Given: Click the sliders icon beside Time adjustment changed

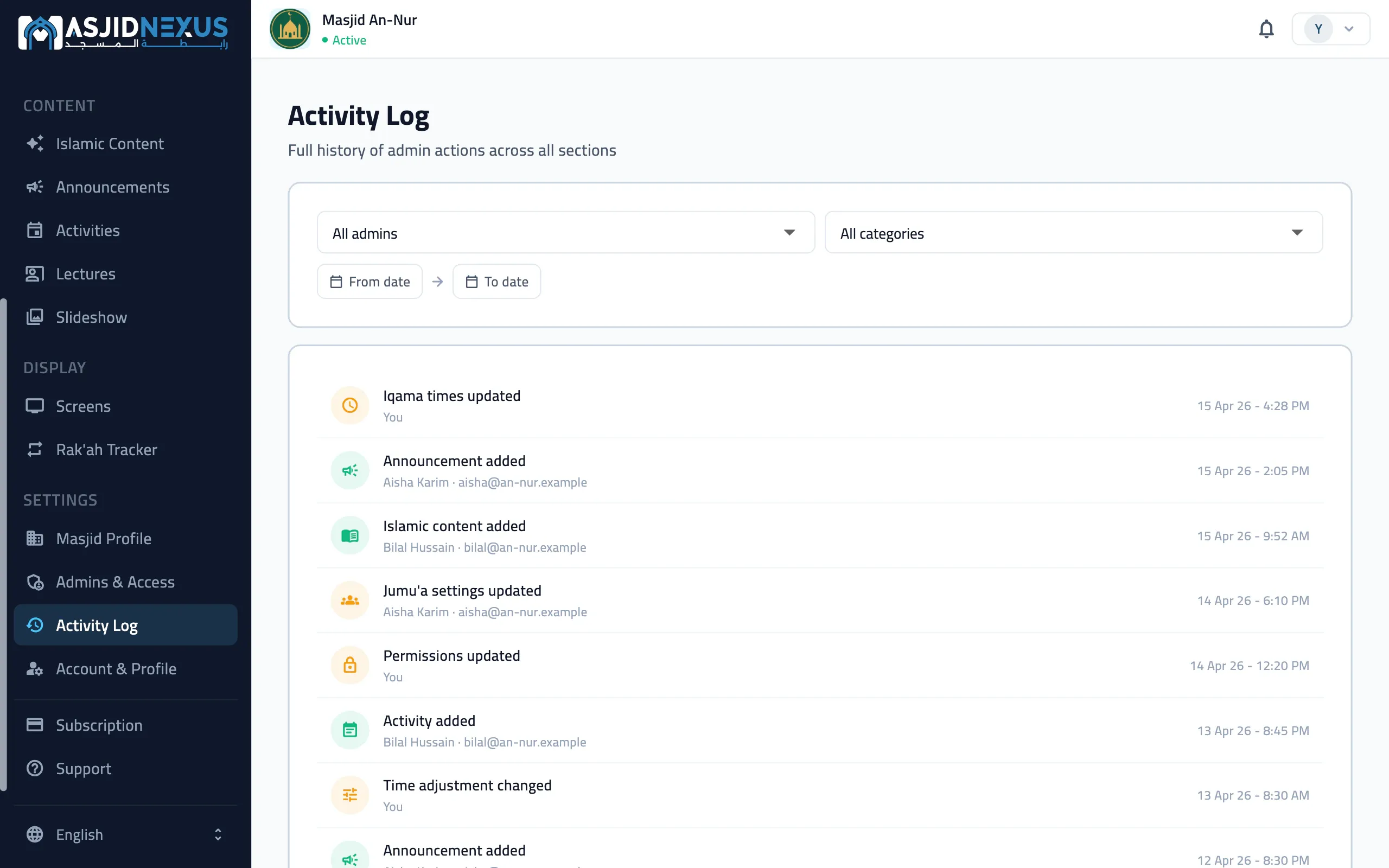Looking at the screenshot, I should [x=349, y=795].
